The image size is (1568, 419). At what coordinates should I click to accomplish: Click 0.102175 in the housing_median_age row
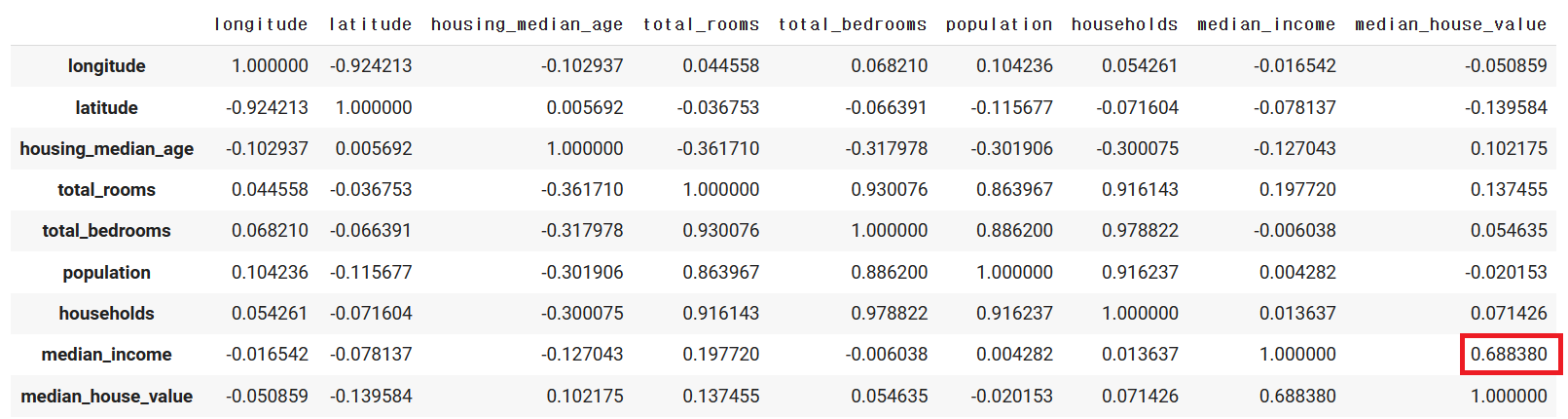pyautogui.click(x=1509, y=149)
